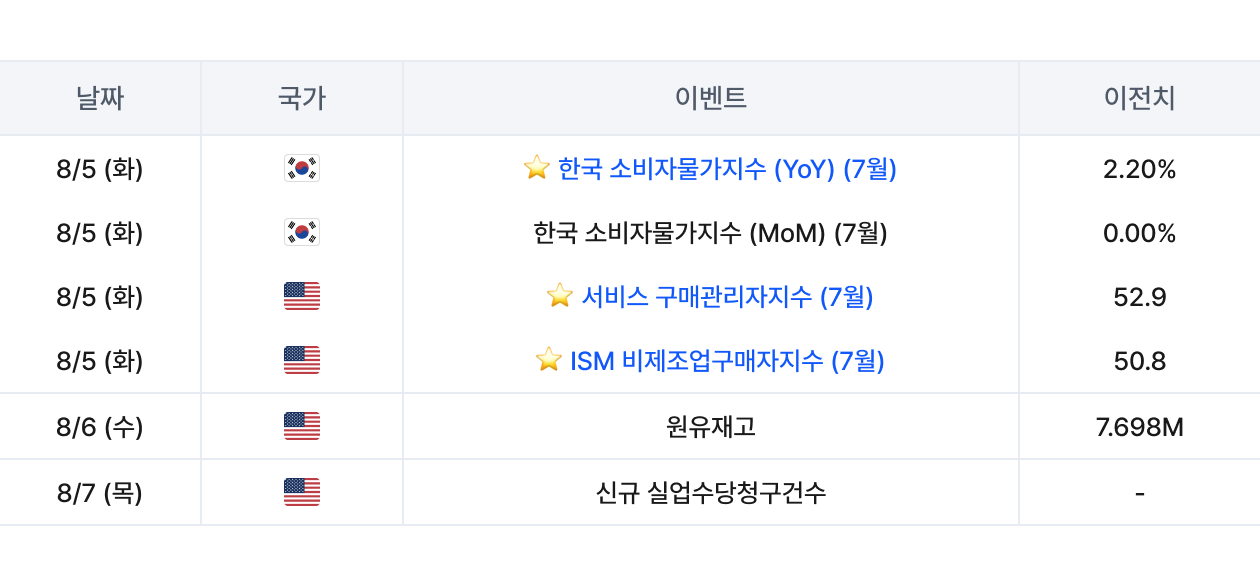The height and width of the screenshot is (586, 1260).
Task: Click the 원유재고 event text
Action: (711, 427)
